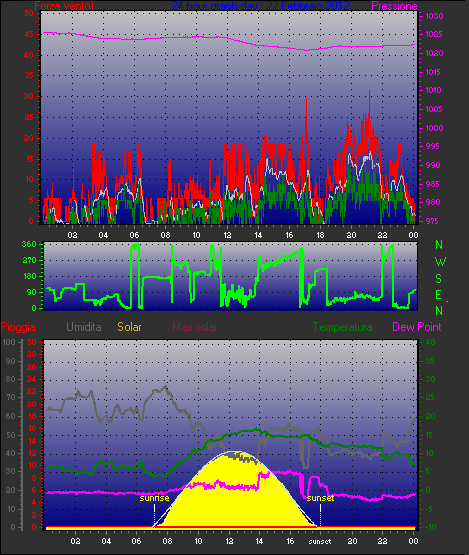The height and width of the screenshot is (555, 469).
Task: Click the 'Forza vento' label in red
Action: pos(64,6)
